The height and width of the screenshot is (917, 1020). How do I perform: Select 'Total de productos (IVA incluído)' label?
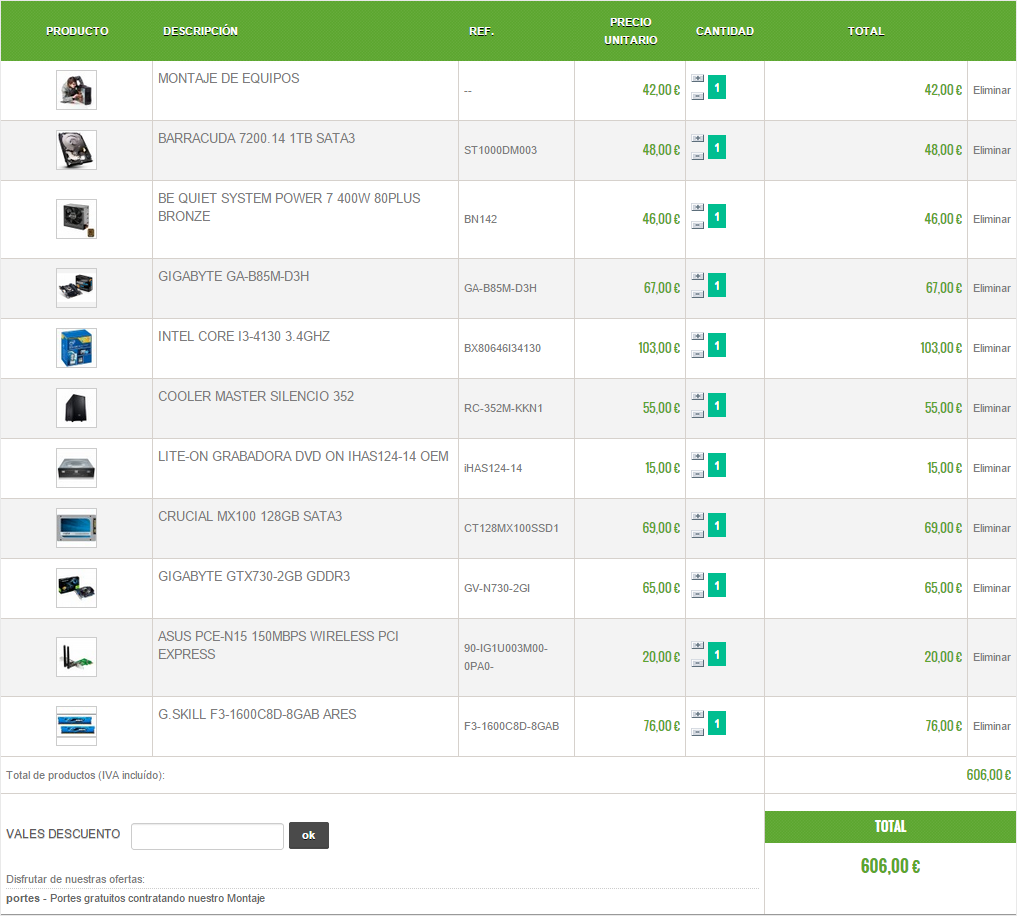[85, 776]
